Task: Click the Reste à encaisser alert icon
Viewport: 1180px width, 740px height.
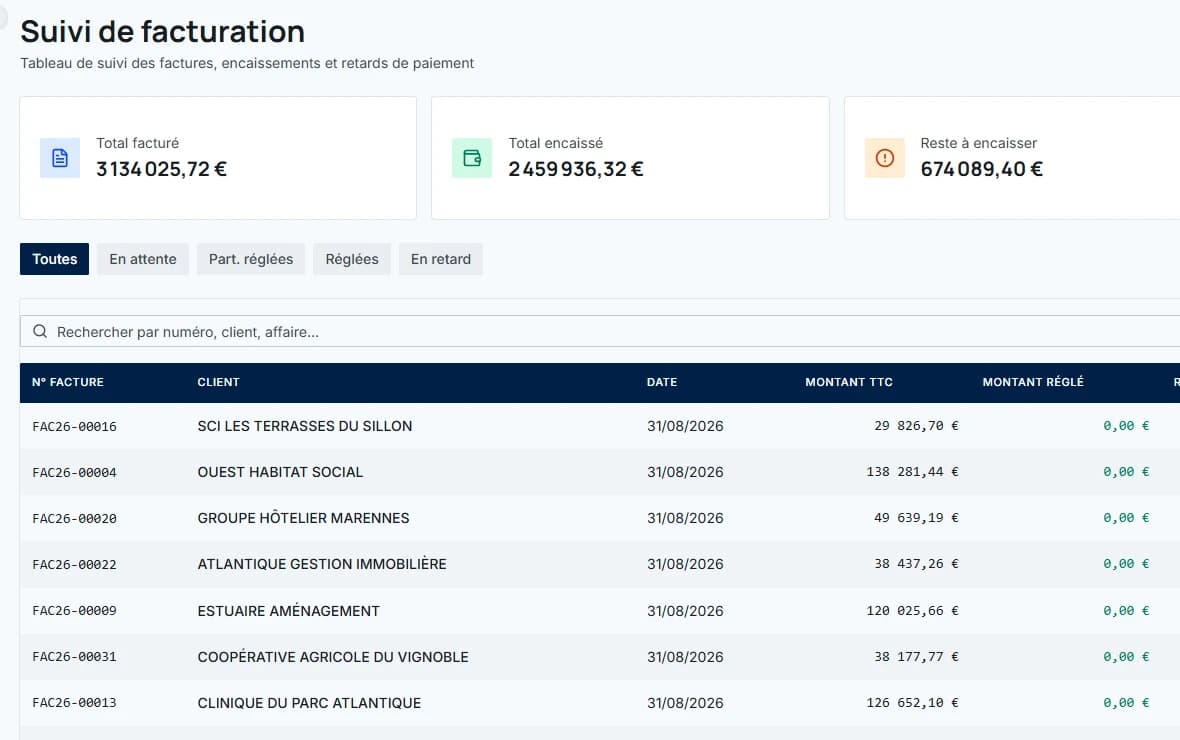Action: (x=885, y=158)
